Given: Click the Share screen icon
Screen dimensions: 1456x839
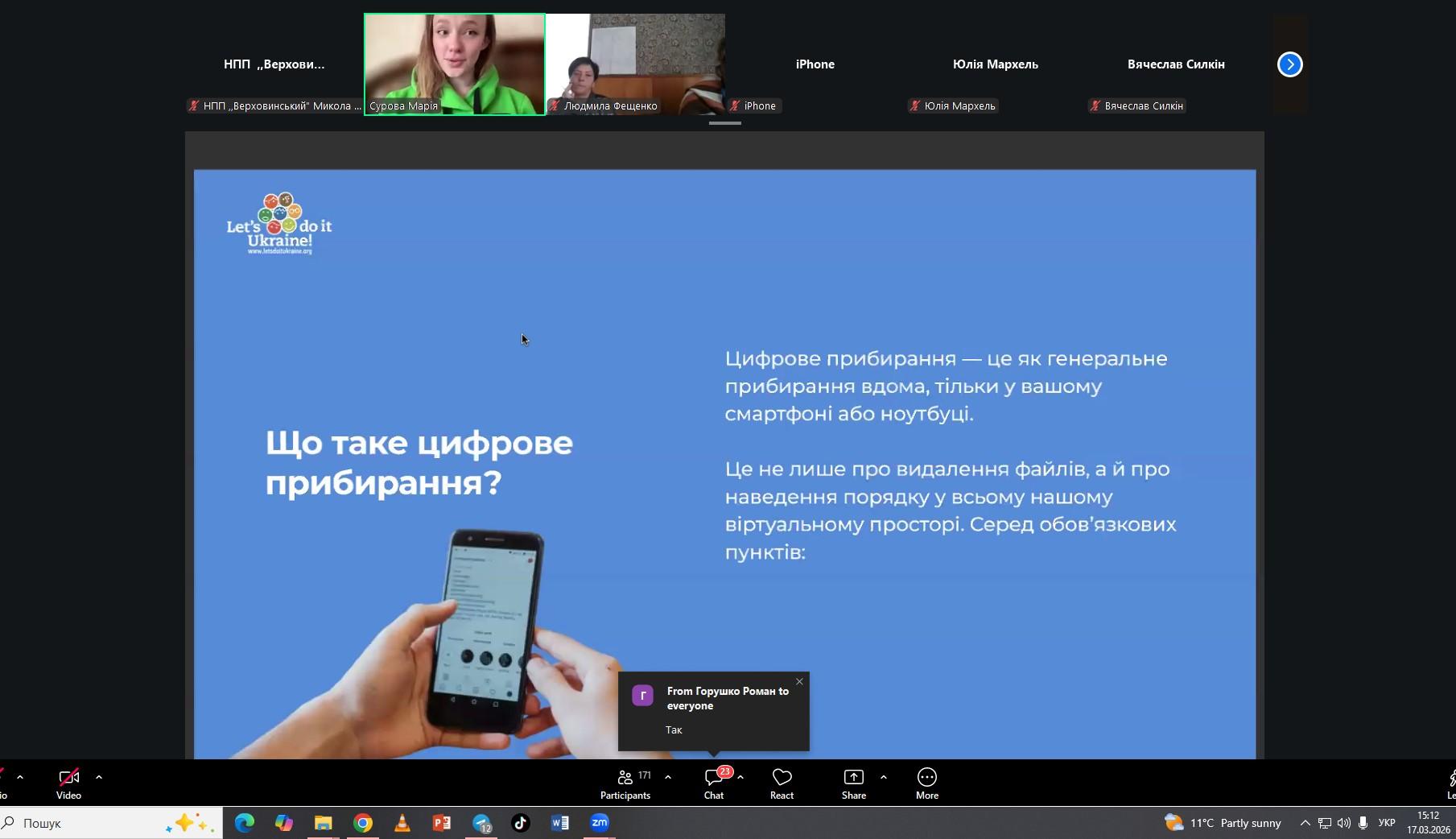Looking at the screenshot, I should [853, 783].
